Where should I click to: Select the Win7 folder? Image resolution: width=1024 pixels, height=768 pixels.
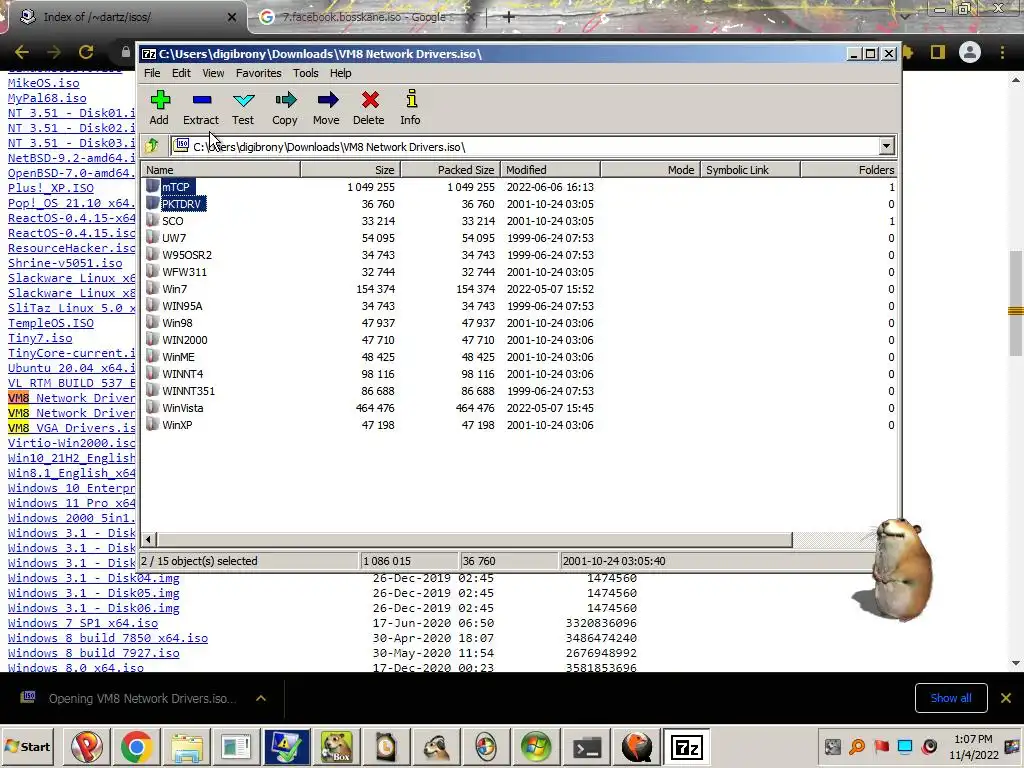coord(174,289)
